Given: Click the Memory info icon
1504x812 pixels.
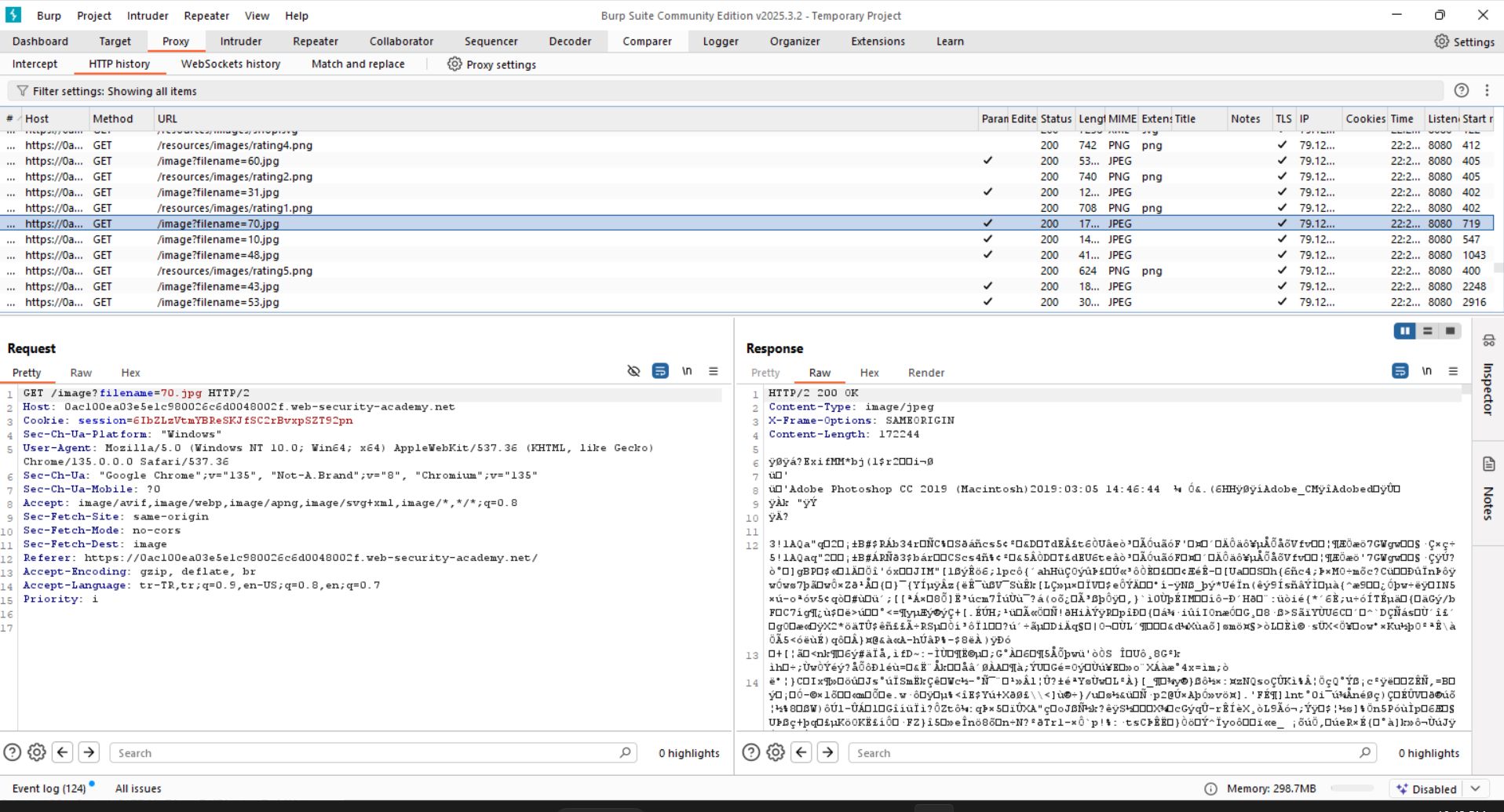Looking at the screenshot, I should [x=1210, y=788].
